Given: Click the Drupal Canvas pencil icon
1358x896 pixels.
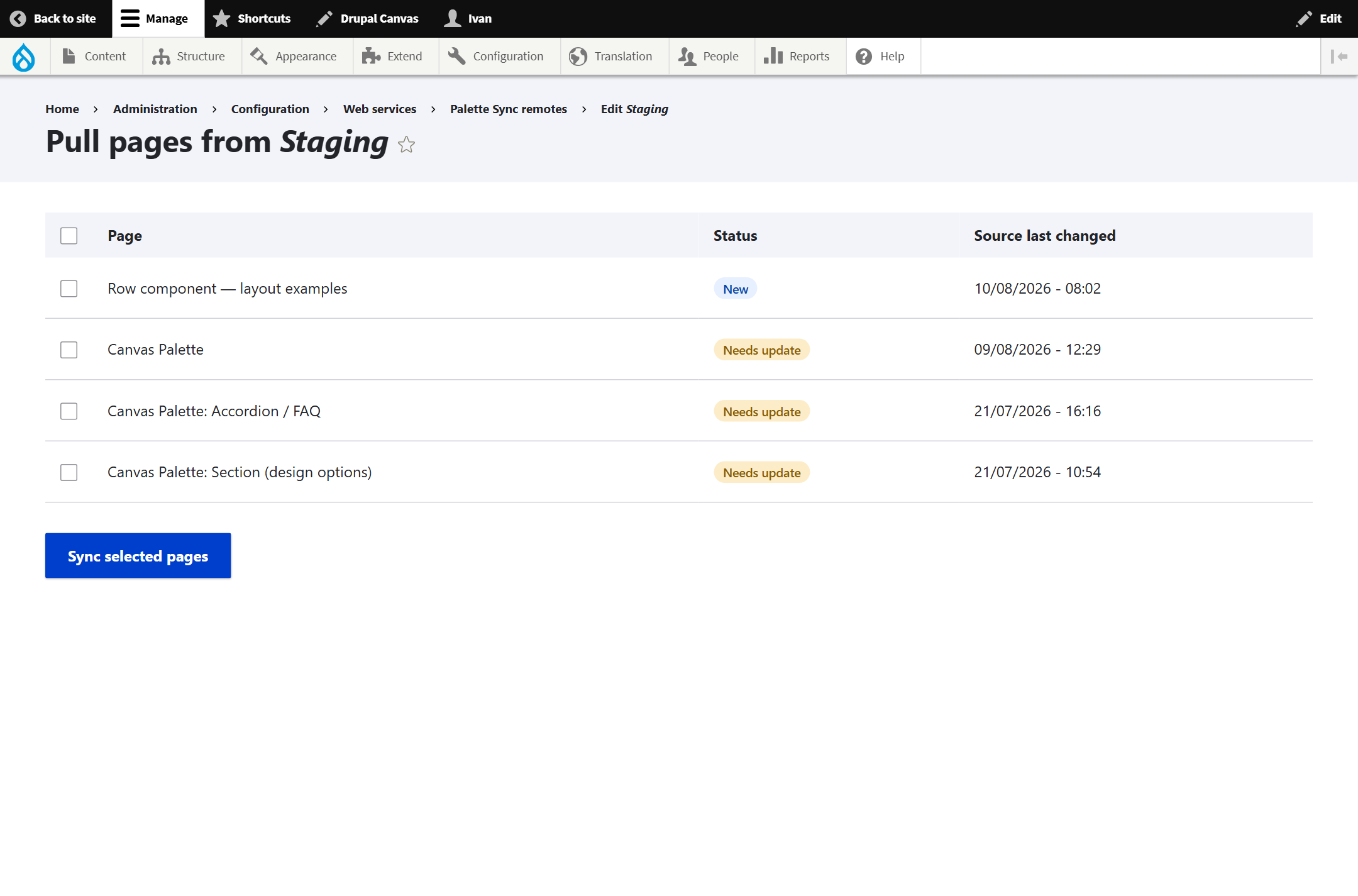Looking at the screenshot, I should (324, 19).
